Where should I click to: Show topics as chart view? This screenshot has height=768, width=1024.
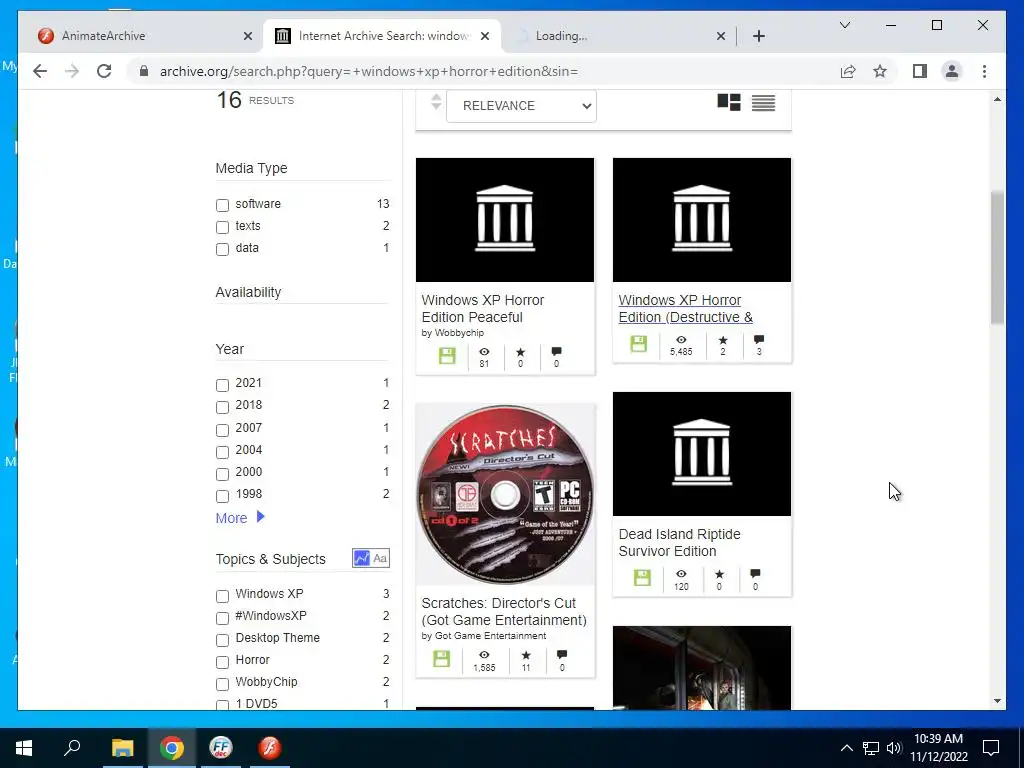[361, 558]
